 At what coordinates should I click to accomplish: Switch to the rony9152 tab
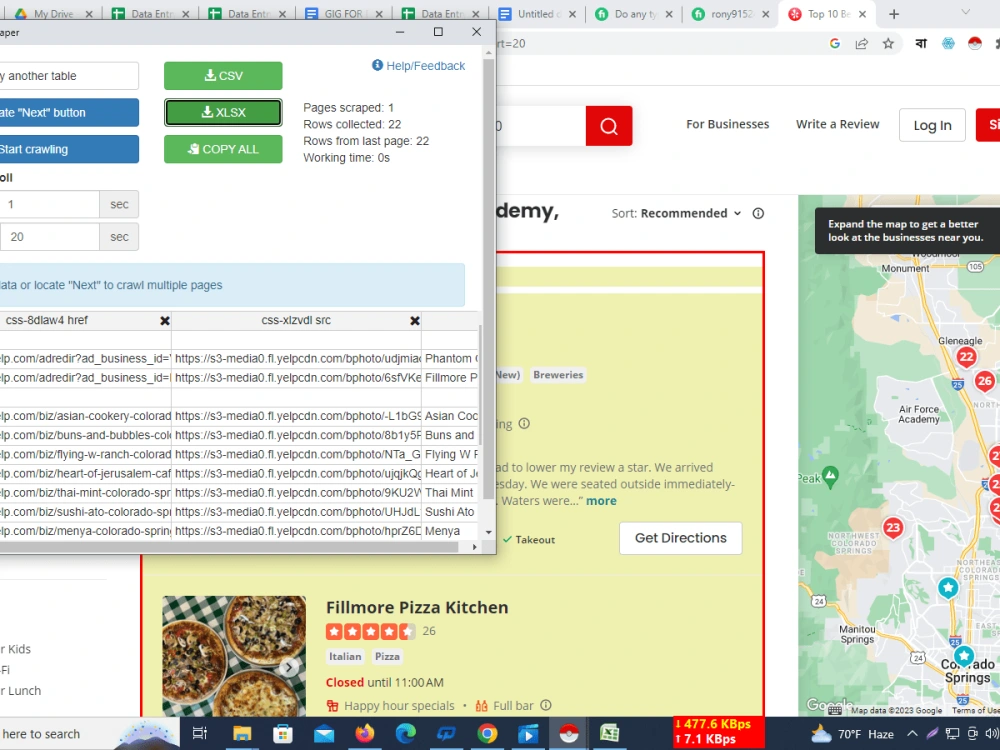coord(731,13)
